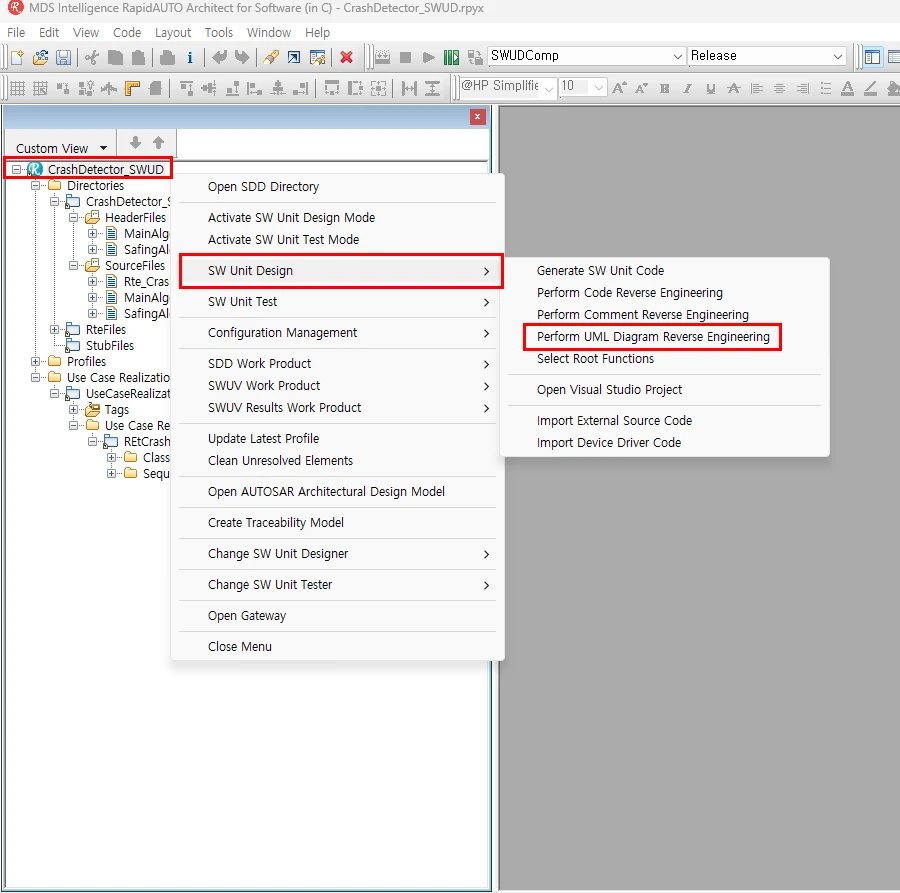Screen dimensions: 900x893
Task: Click the red X delete icon
Action: coord(346,57)
